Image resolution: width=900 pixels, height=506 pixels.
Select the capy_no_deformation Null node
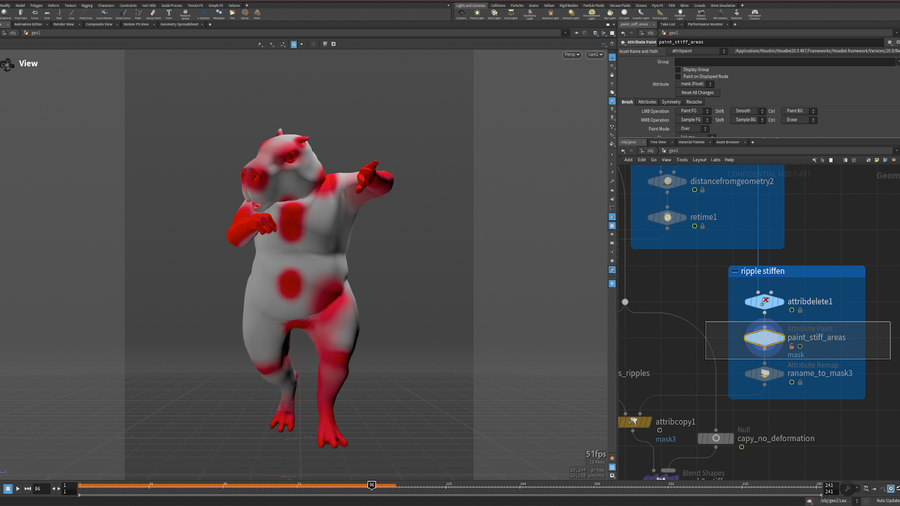coord(716,438)
